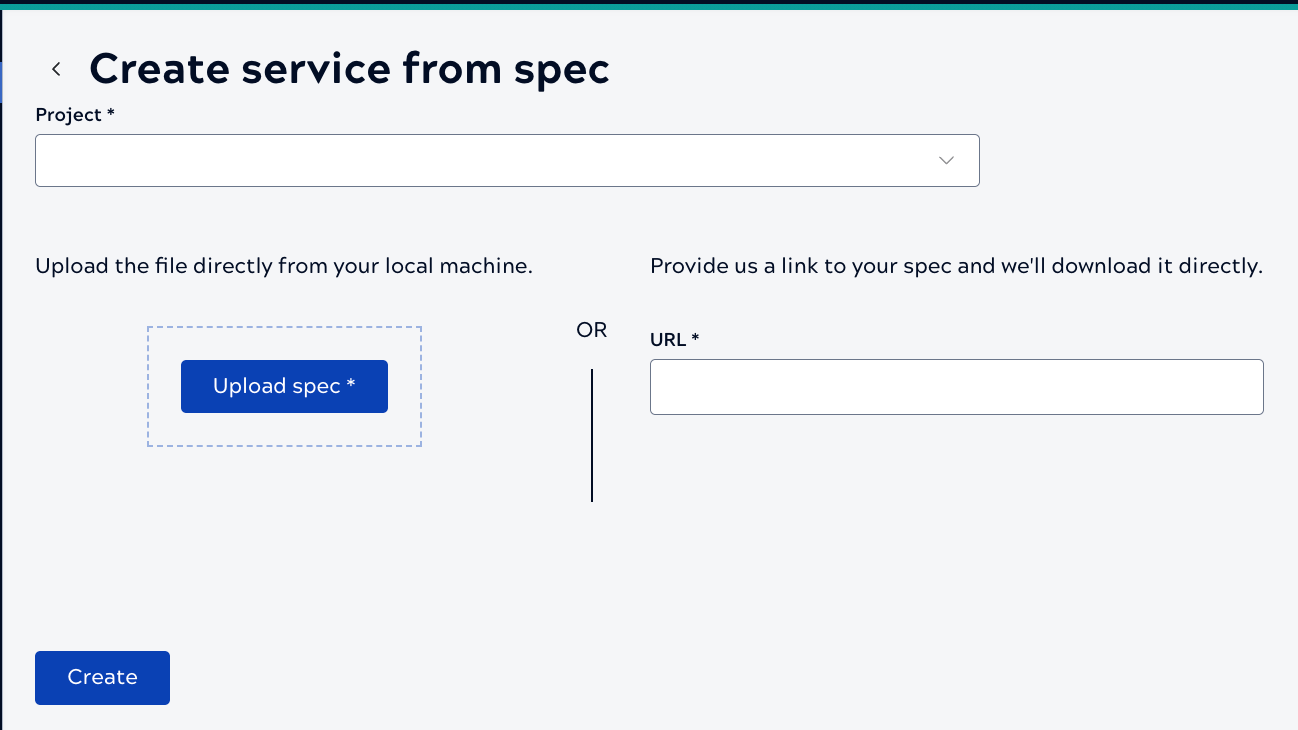Click the back chevron icon beside the title
The height and width of the screenshot is (730, 1298).
pyautogui.click(x=56, y=68)
